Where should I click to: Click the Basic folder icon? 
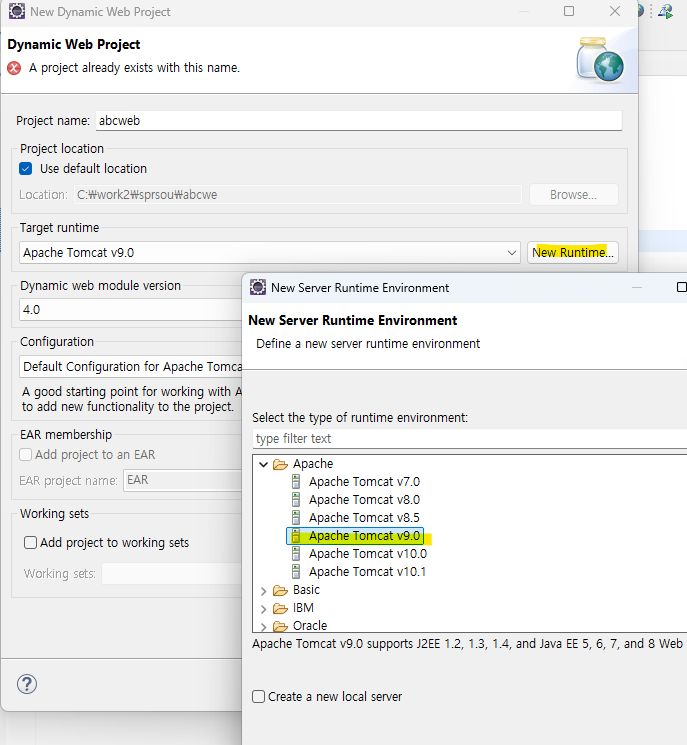(x=280, y=591)
